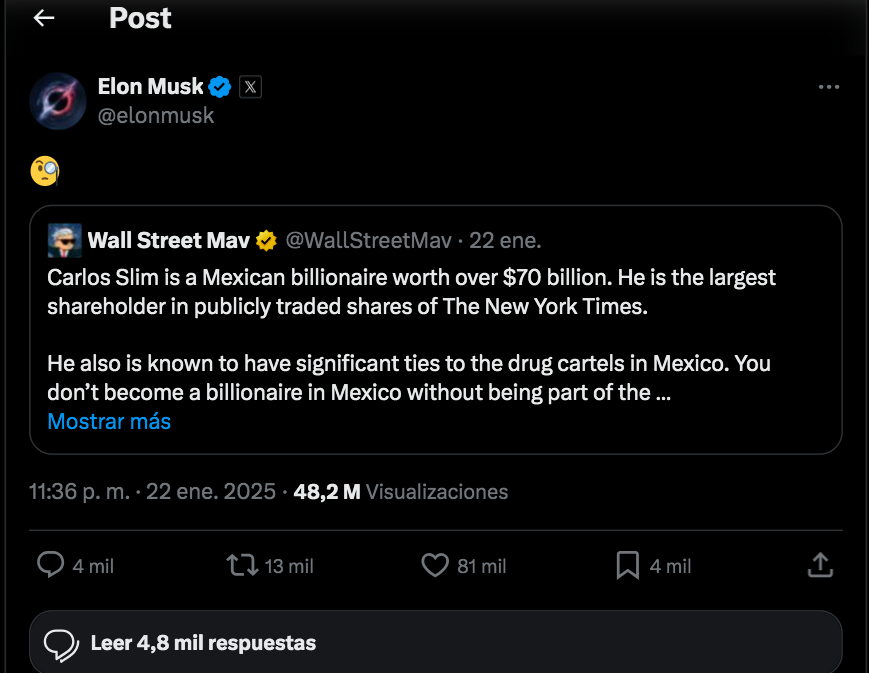Click the share upload icon
This screenshot has height=673, width=869.
click(x=820, y=565)
